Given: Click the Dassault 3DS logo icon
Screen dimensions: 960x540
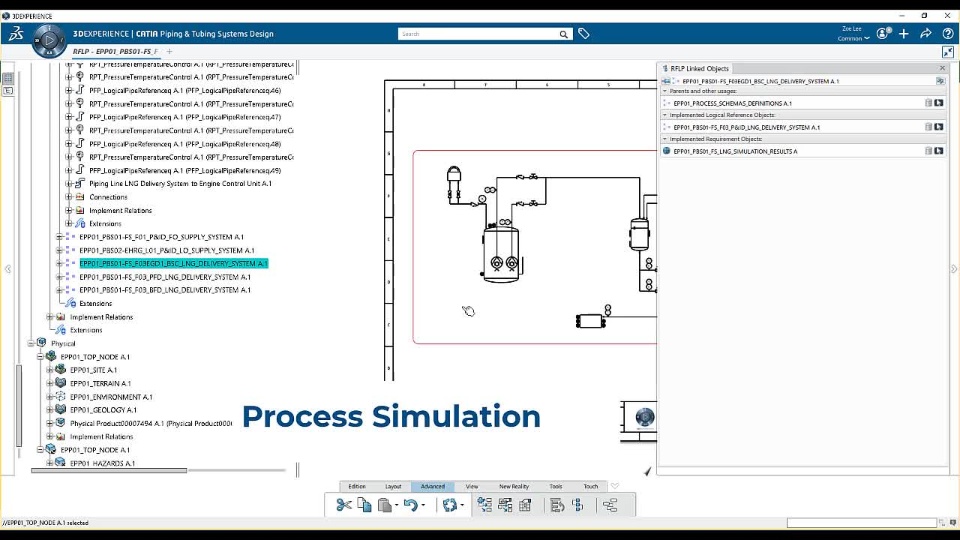Looking at the screenshot, I should pyautogui.click(x=16, y=34).
